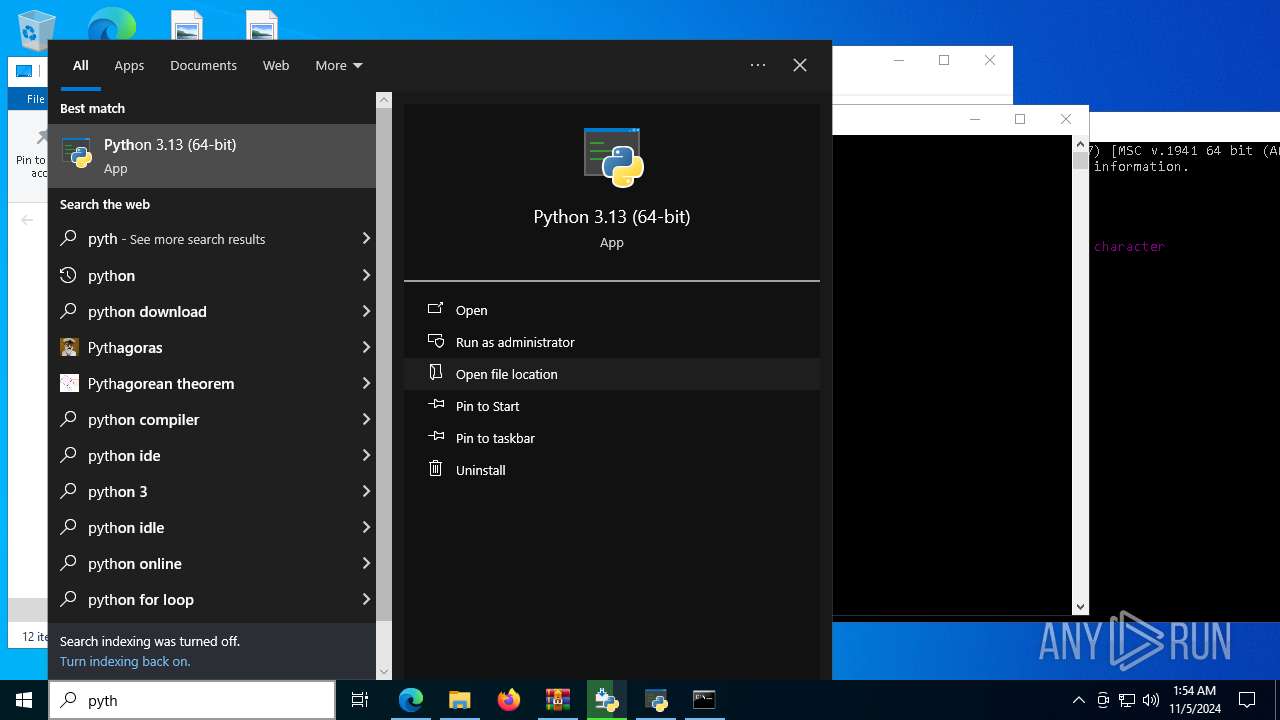Open the notification center icon
Image resolution: width=1280 pixels, height=720 pixels.
pos(1247,700)
